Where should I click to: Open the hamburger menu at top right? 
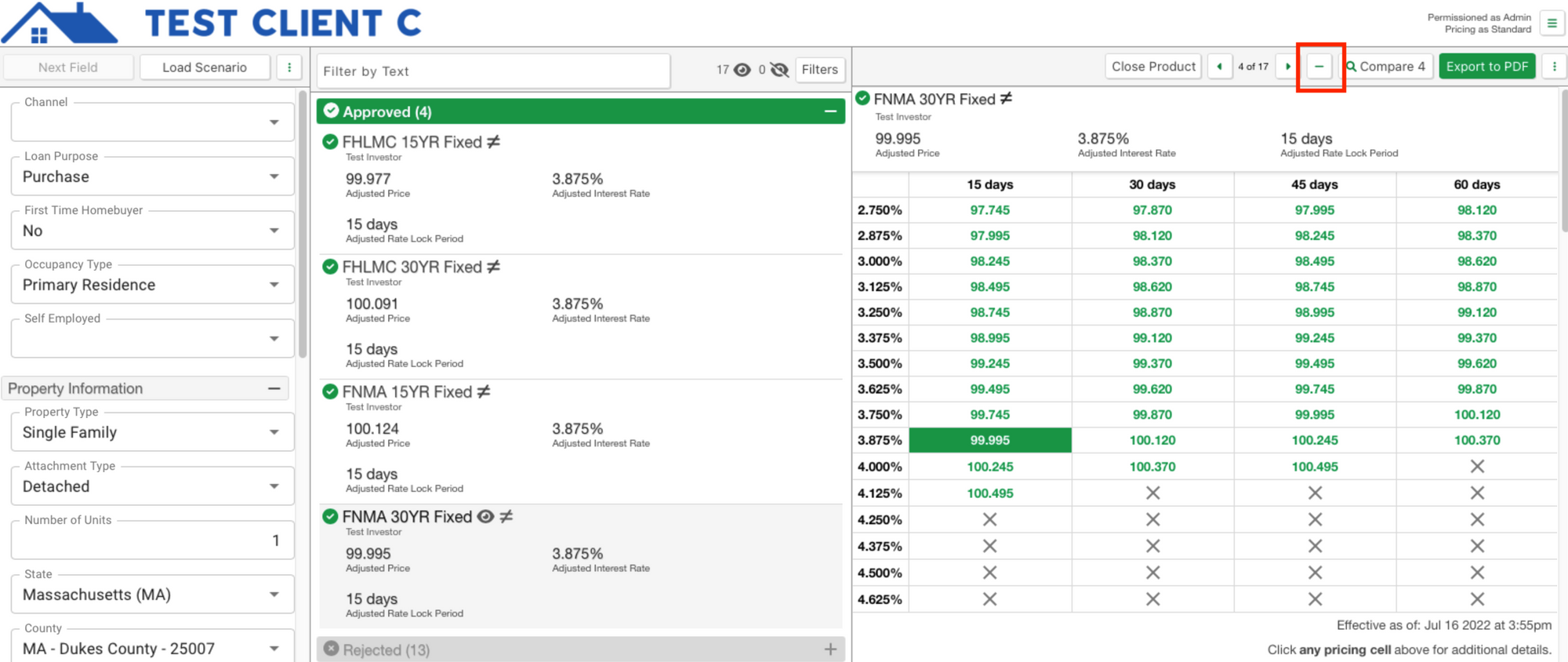pyautogui.click(x=1552, y=24)
